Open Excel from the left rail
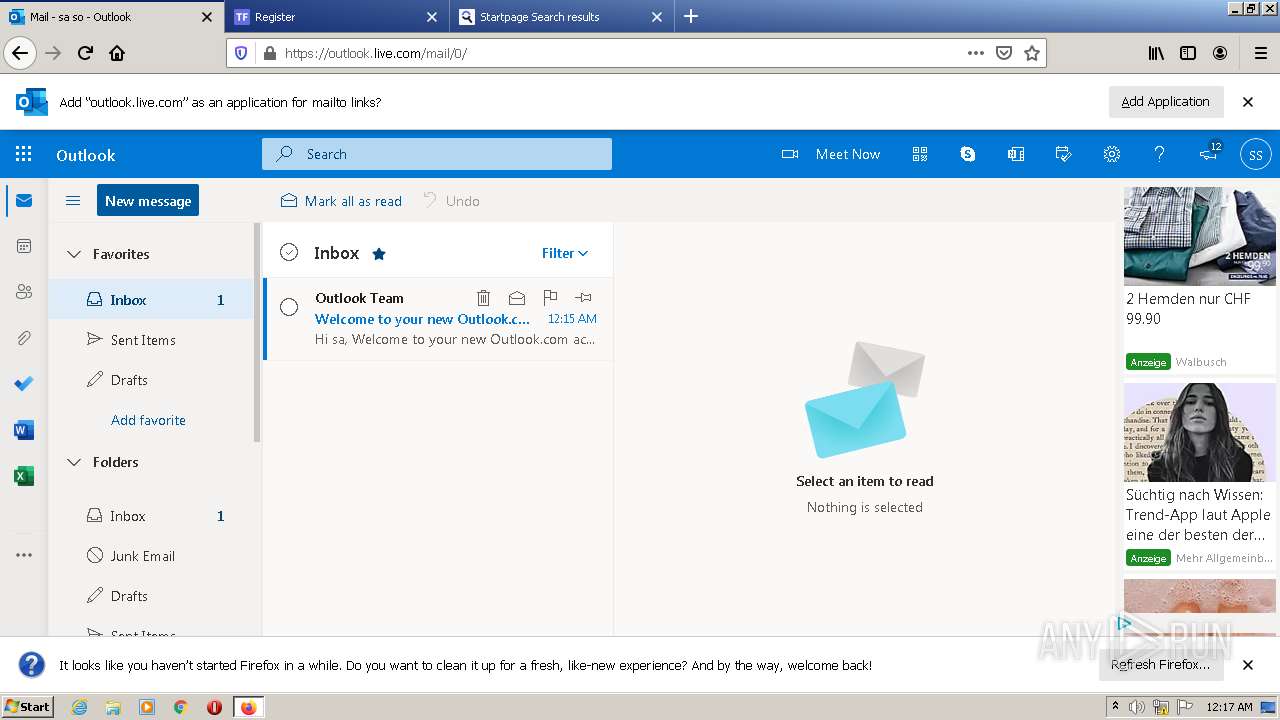The image size is (1280, 720). [x=24, y=476]
